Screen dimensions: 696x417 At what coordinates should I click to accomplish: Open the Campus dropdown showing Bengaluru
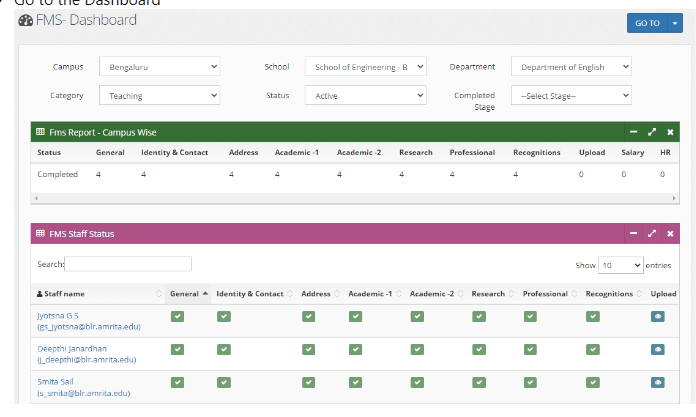tap(159, 67)
